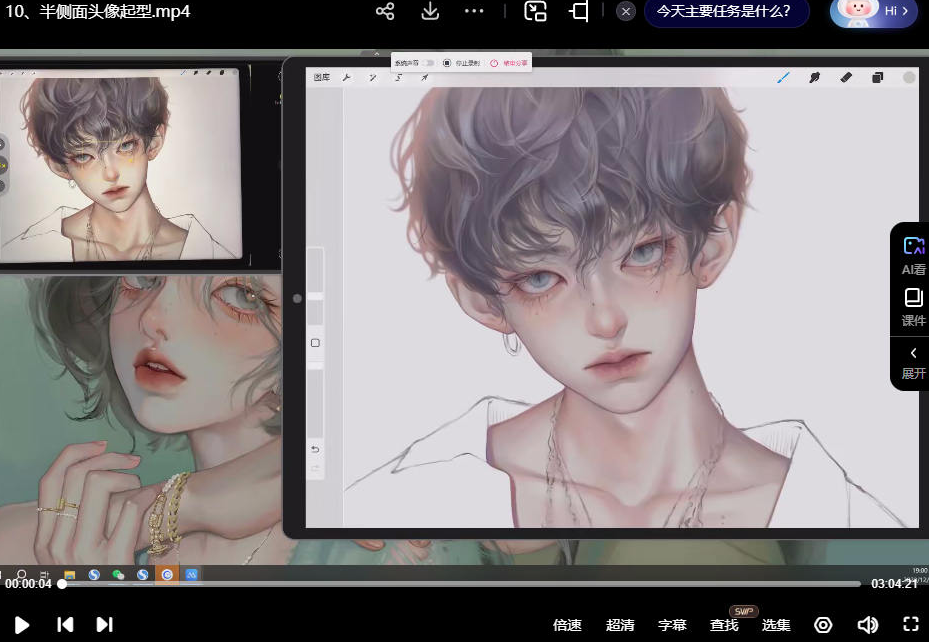Open the Adjustments magic wand menu
929x642 pixels.
tap(371, 77)
